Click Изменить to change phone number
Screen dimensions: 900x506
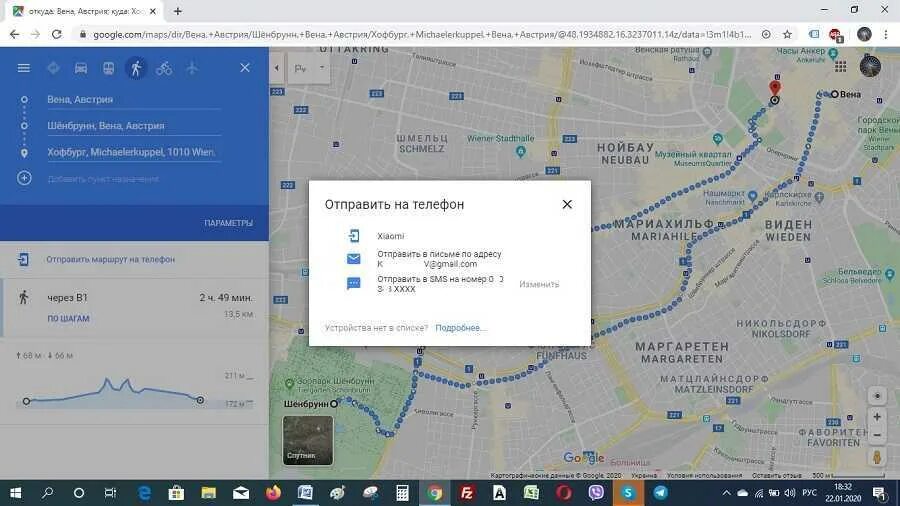[539, 284]
